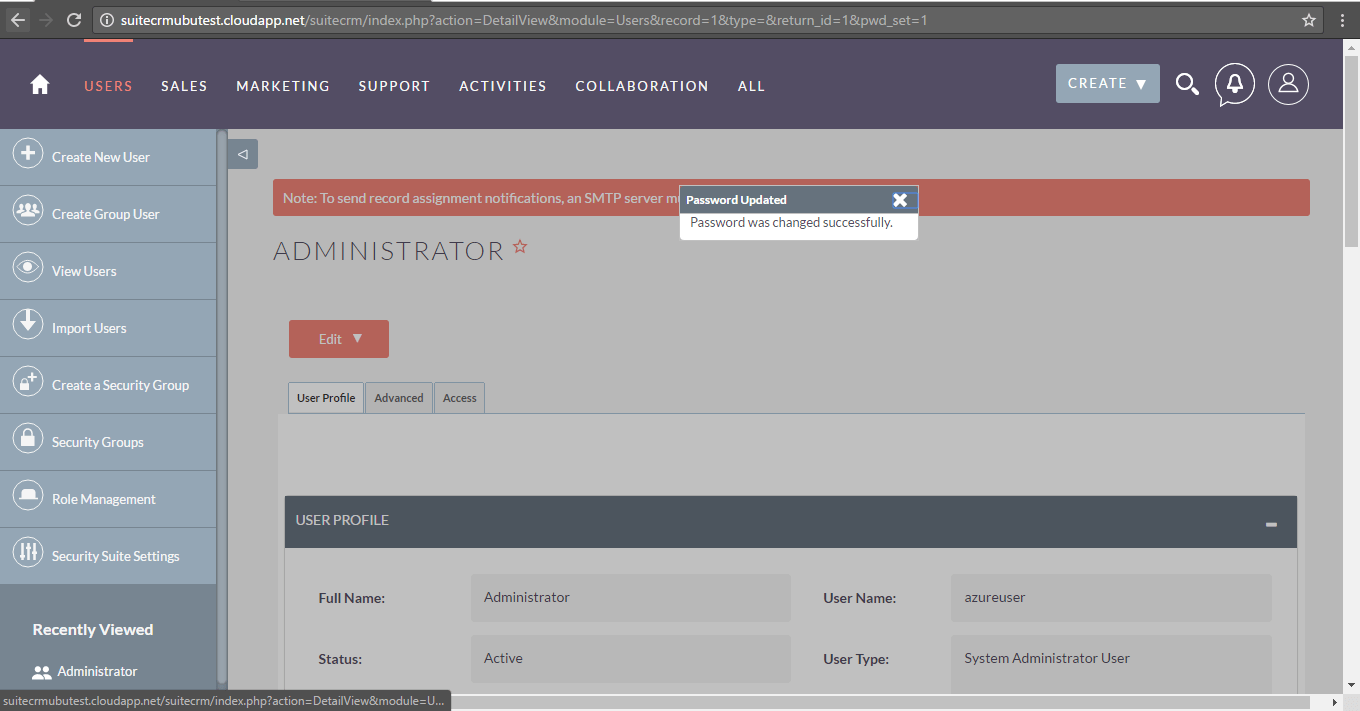Click the Create New User plus icon
1360x711 pixels.
pyautogui.click(x=27, y=155)
